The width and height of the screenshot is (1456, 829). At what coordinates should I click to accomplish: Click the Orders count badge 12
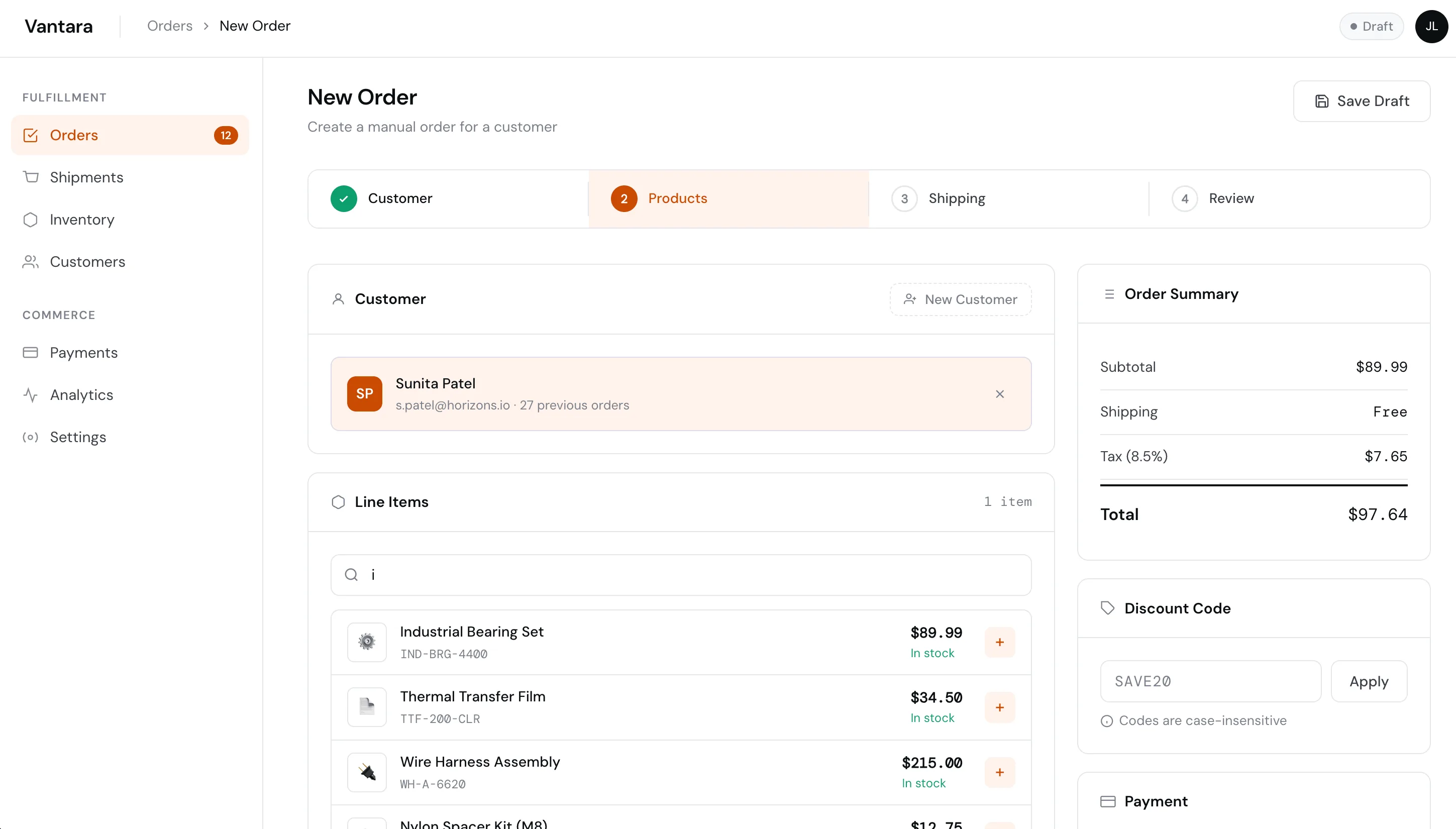[x=226, y=135]
